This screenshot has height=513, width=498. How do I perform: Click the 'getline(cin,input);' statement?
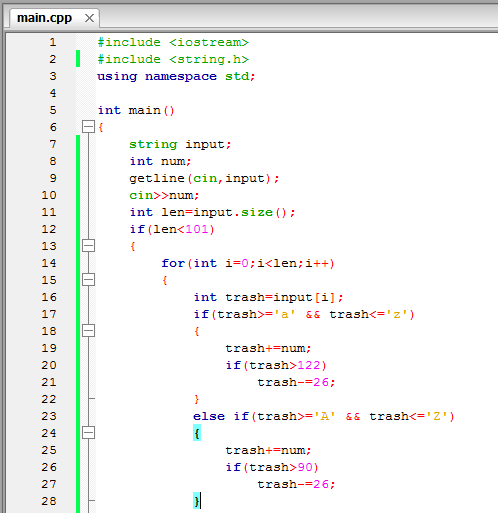tap(204, 179)
